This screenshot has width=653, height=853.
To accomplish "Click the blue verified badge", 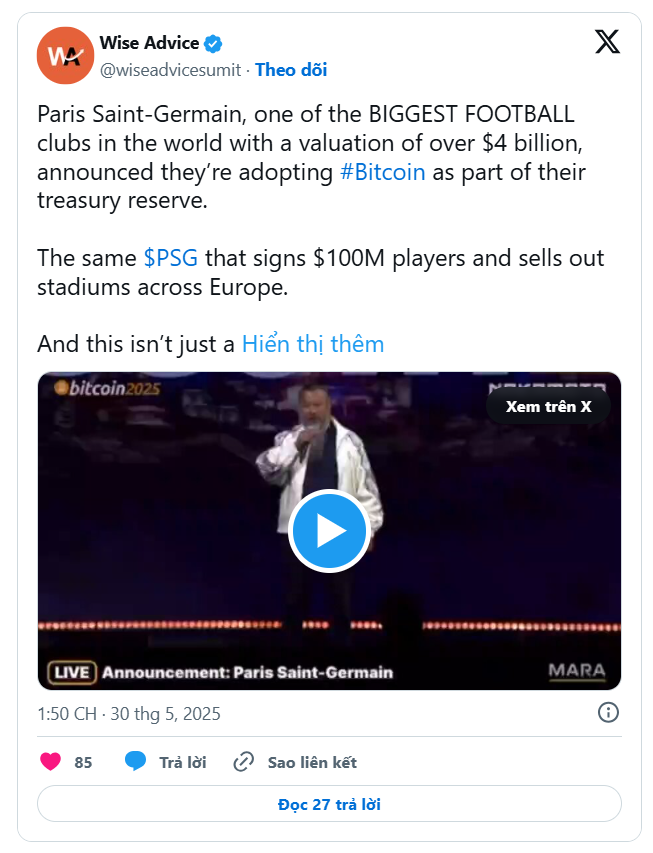I will [213, 43].
